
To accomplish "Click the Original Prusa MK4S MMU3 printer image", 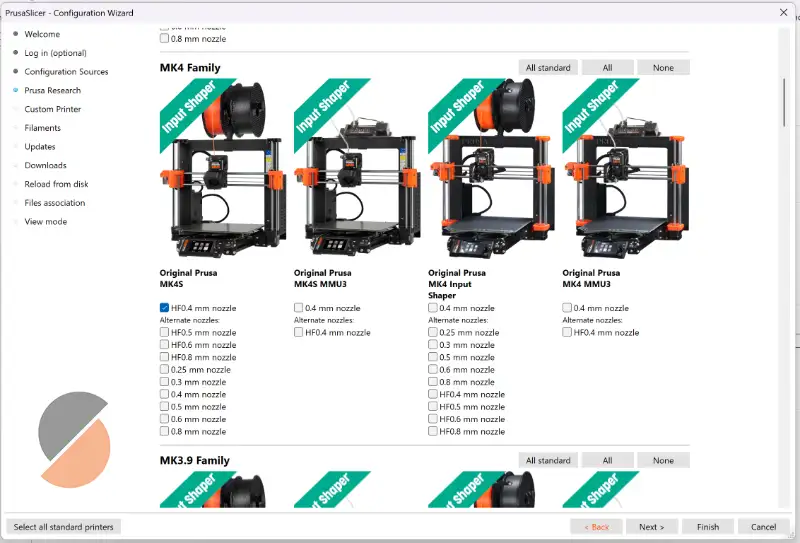I will click(x=357, y=168).
